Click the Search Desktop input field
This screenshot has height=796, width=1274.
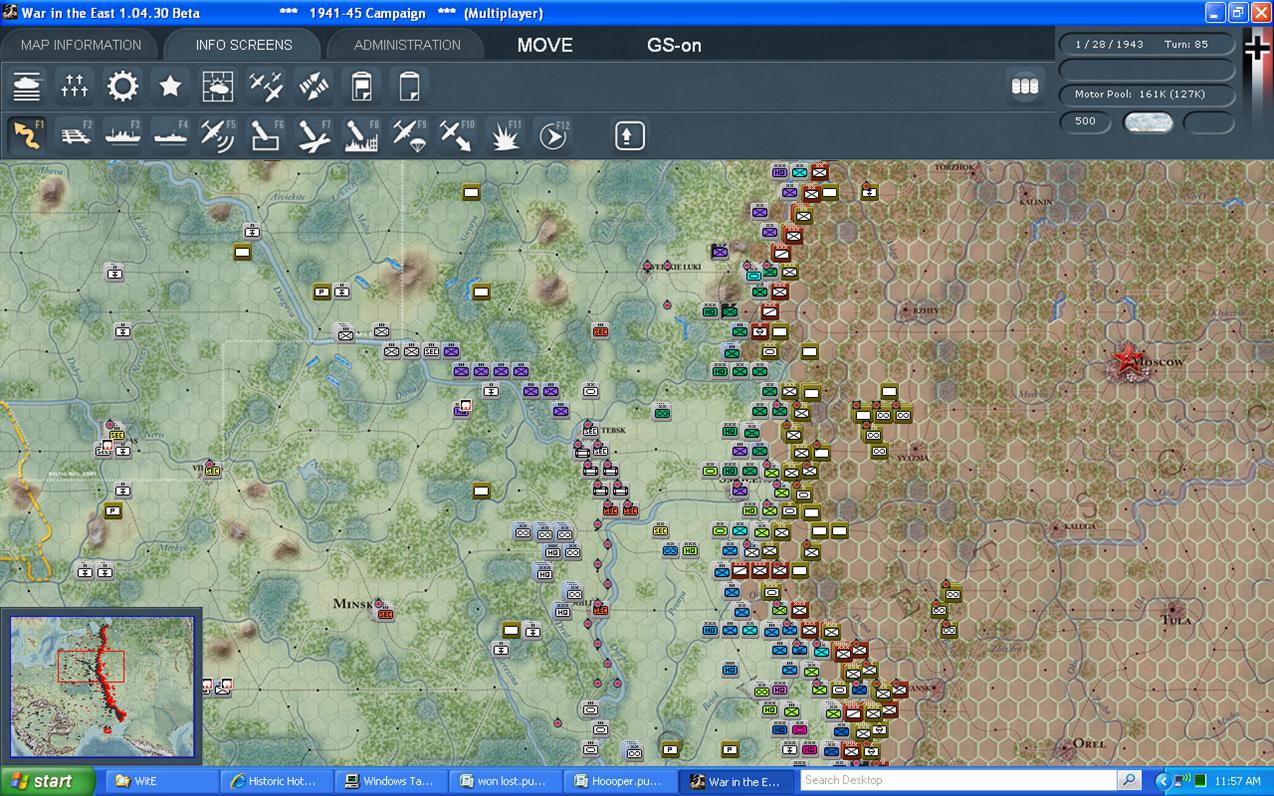(958, 780)
